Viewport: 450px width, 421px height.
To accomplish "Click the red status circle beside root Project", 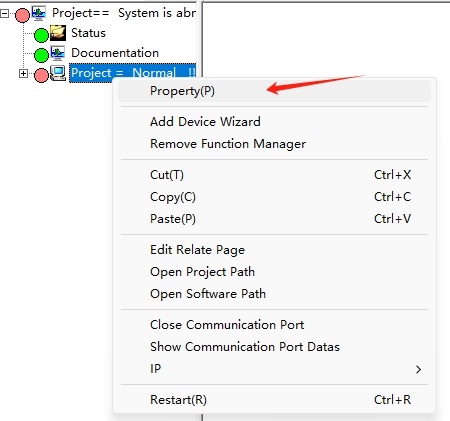I will [22, 15].
